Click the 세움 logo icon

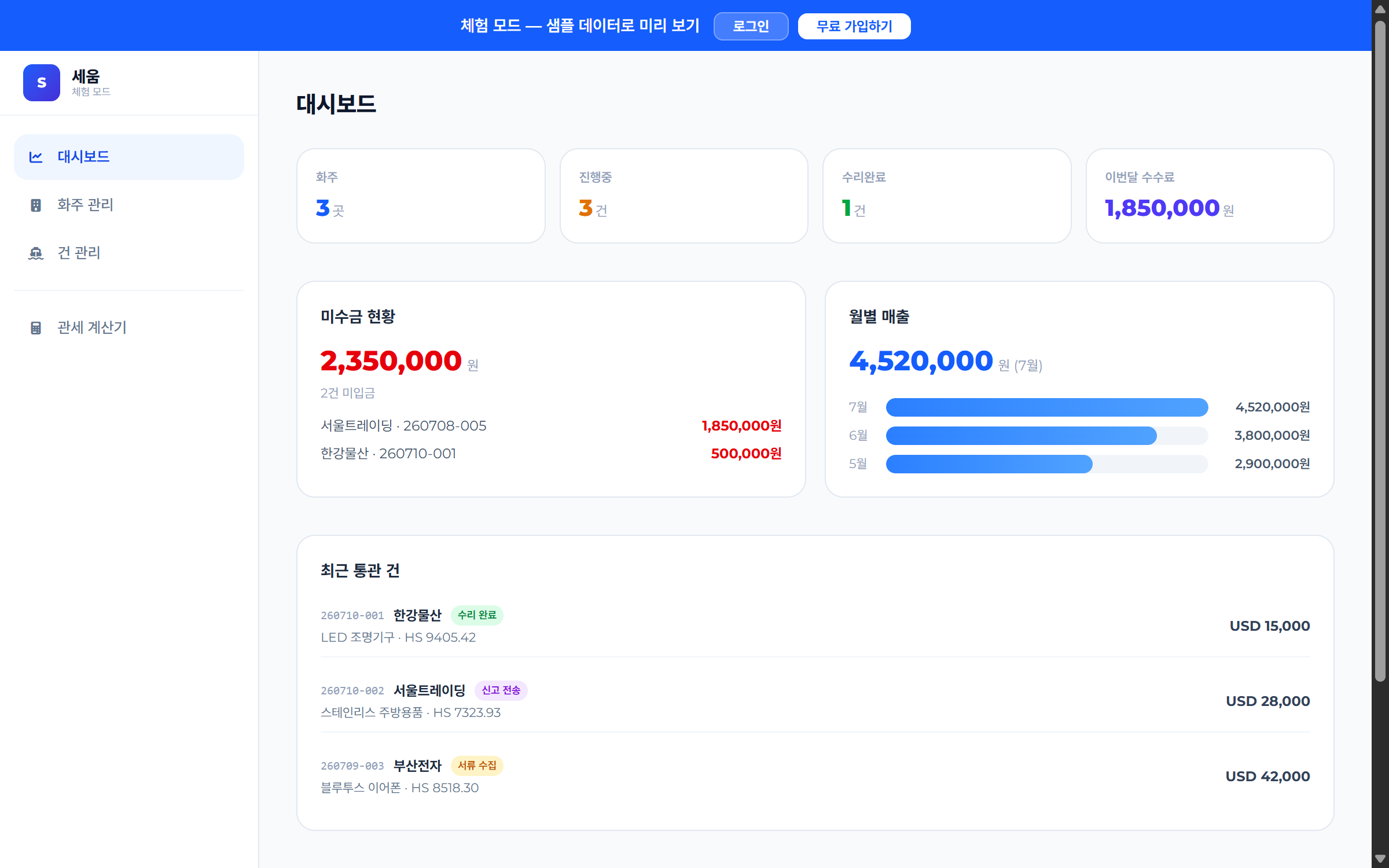point(42,83)
